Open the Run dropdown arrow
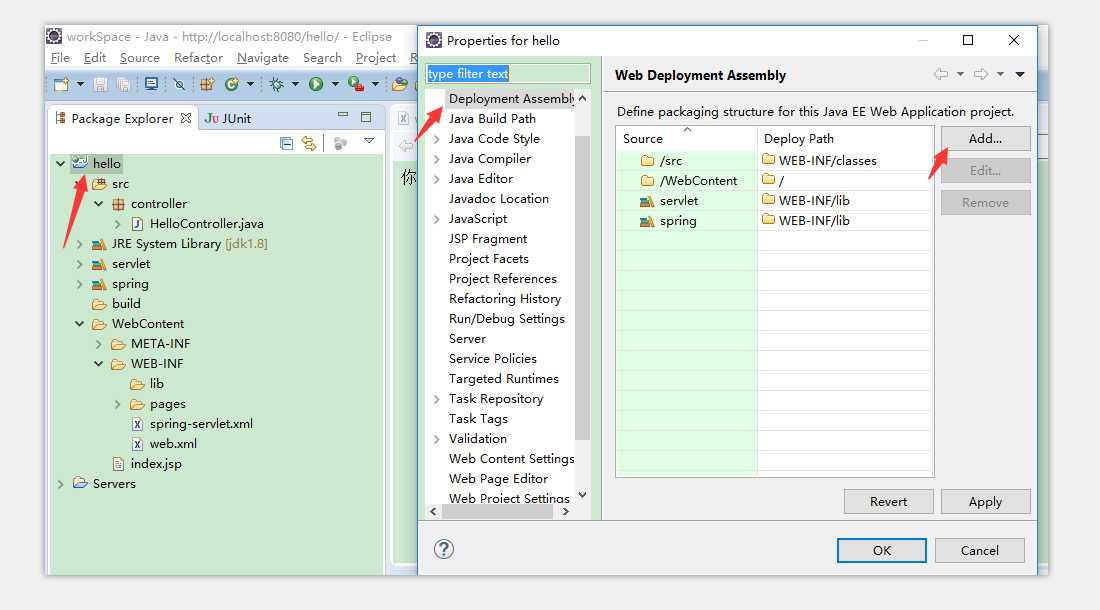The width and height of the screenshot is (1100, 610). (x=335, y=84)
